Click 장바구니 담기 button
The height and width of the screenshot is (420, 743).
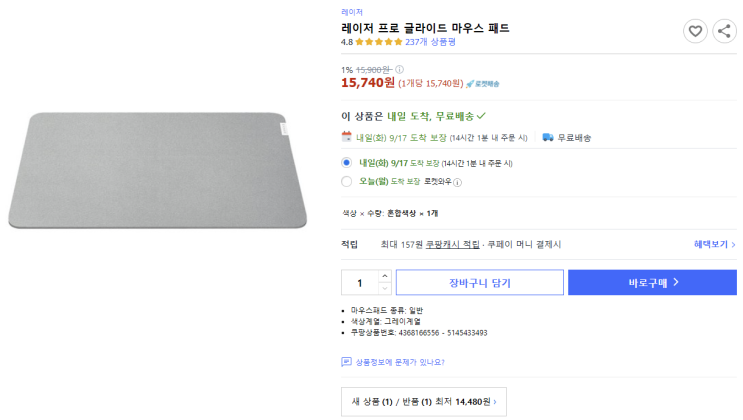point(480,283)
